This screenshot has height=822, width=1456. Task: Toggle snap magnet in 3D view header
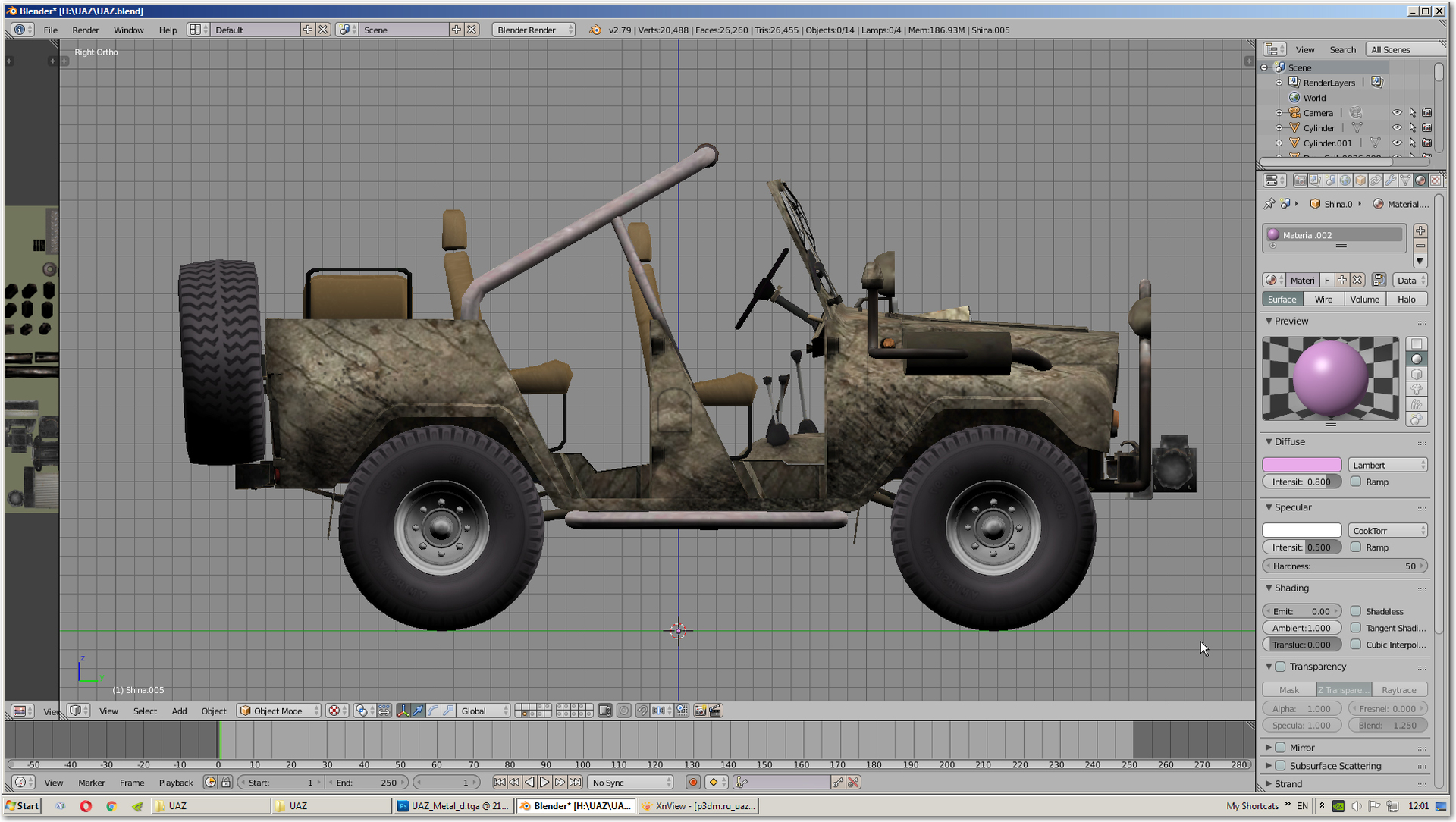[642, 711]
